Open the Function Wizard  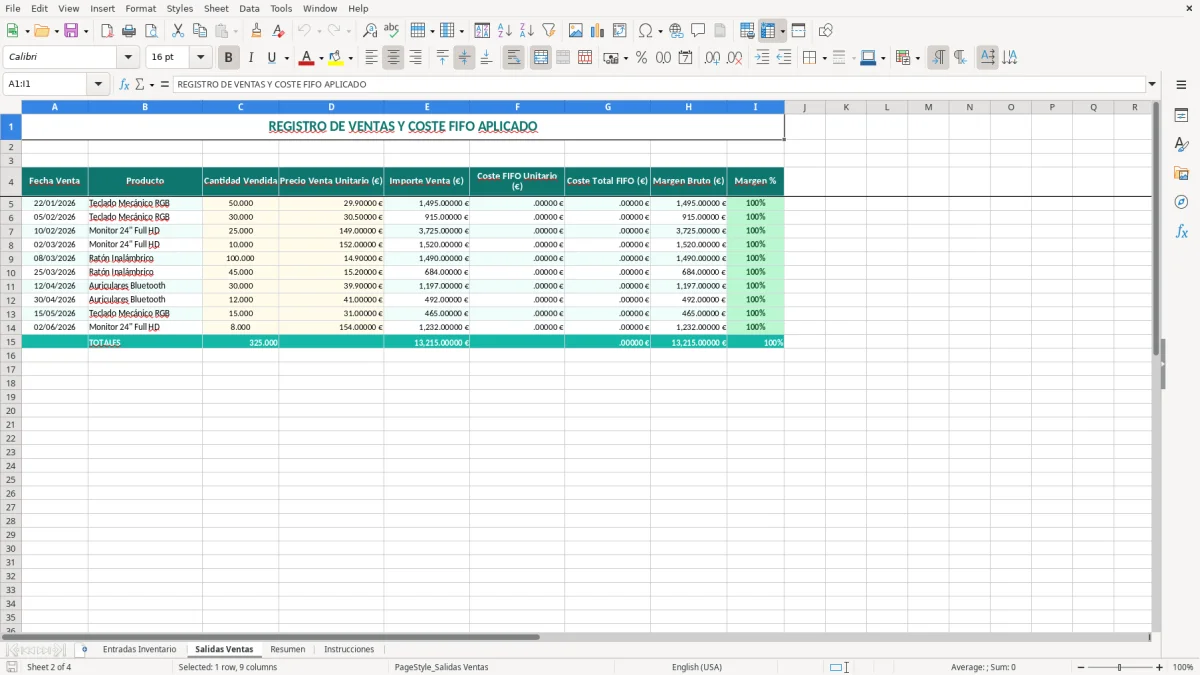pos(125,84)
